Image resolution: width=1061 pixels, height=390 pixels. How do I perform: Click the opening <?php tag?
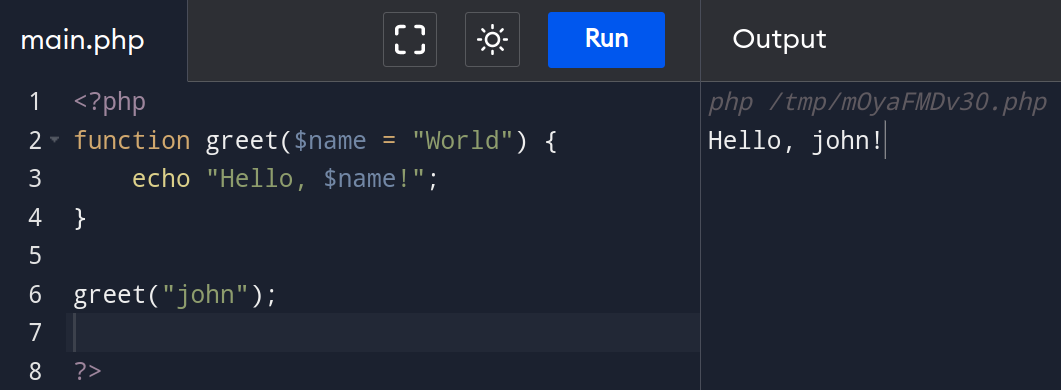(110, 103)
